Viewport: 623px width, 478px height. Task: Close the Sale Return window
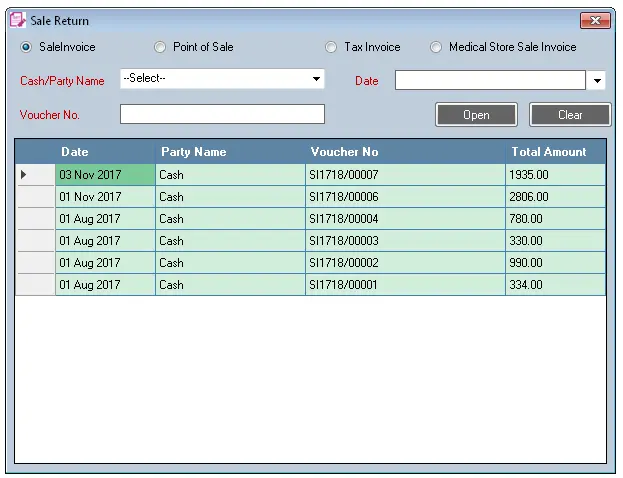595,20
